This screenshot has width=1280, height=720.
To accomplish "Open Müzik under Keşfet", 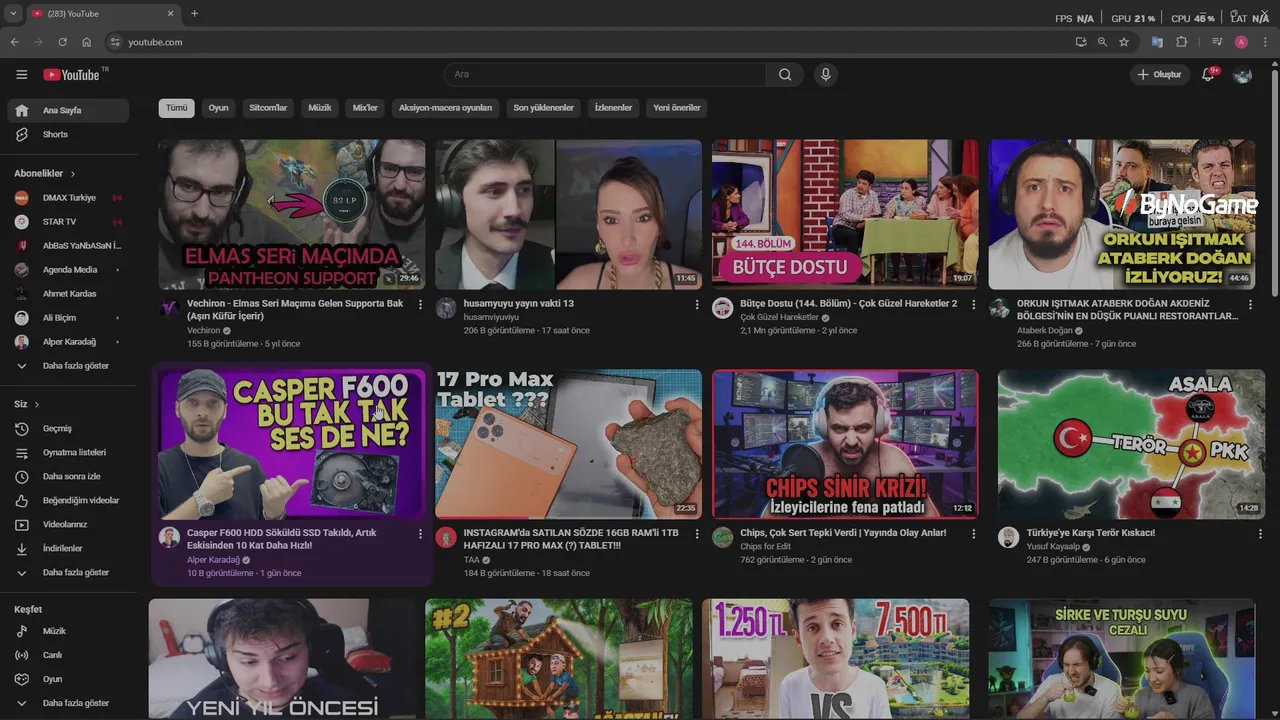I will point(66,631).
